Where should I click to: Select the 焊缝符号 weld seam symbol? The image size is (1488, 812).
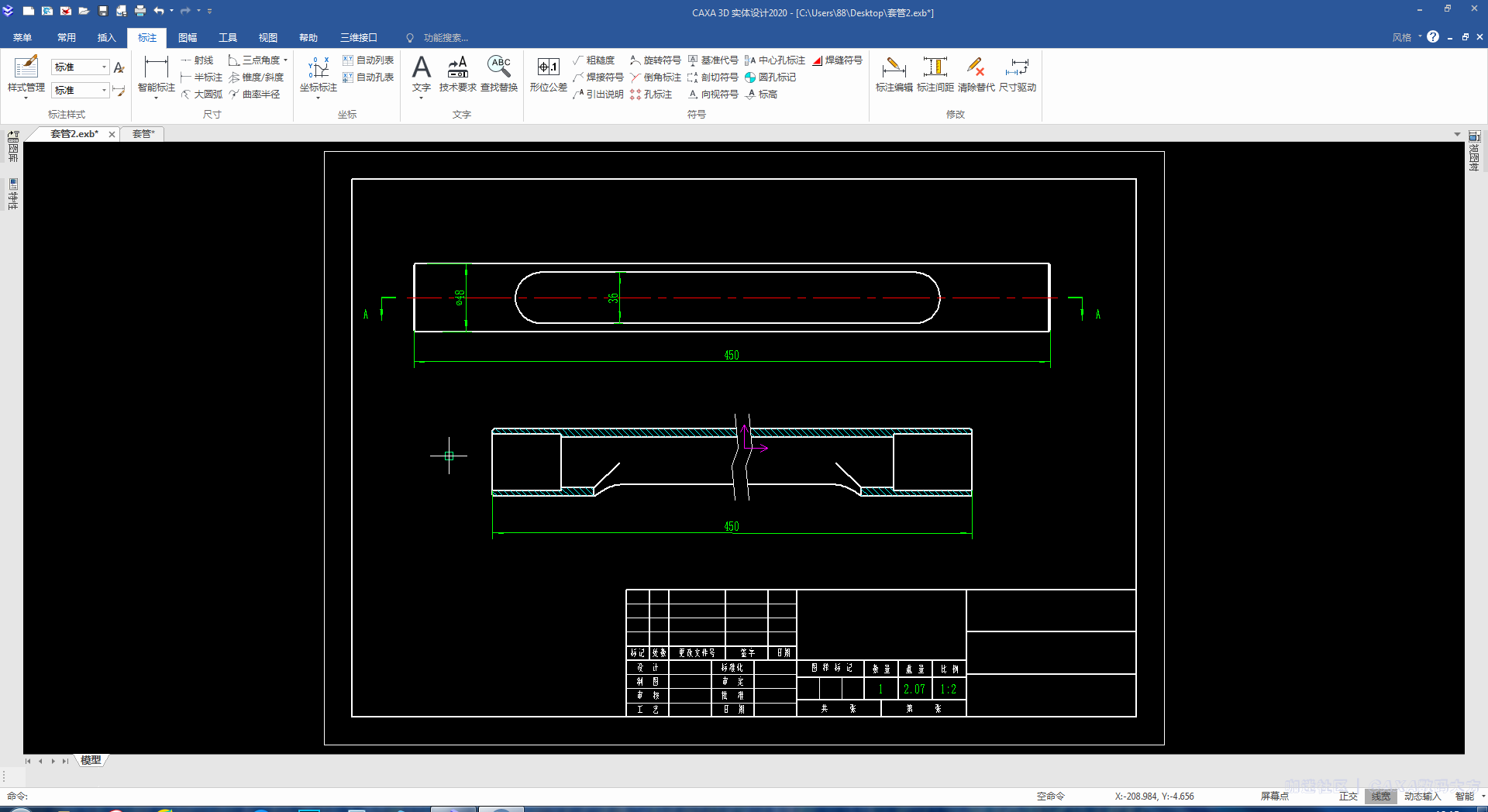838,60
